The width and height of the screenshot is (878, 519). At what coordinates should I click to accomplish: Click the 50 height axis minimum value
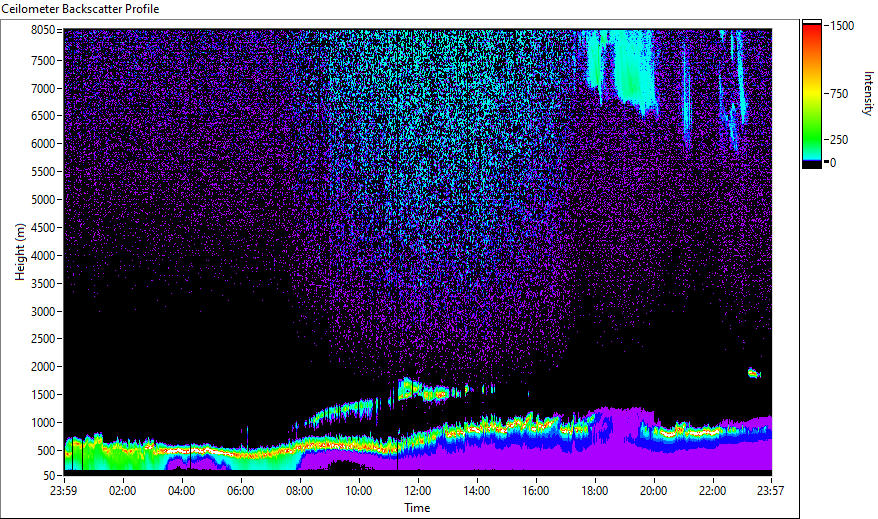pos(49,476)
